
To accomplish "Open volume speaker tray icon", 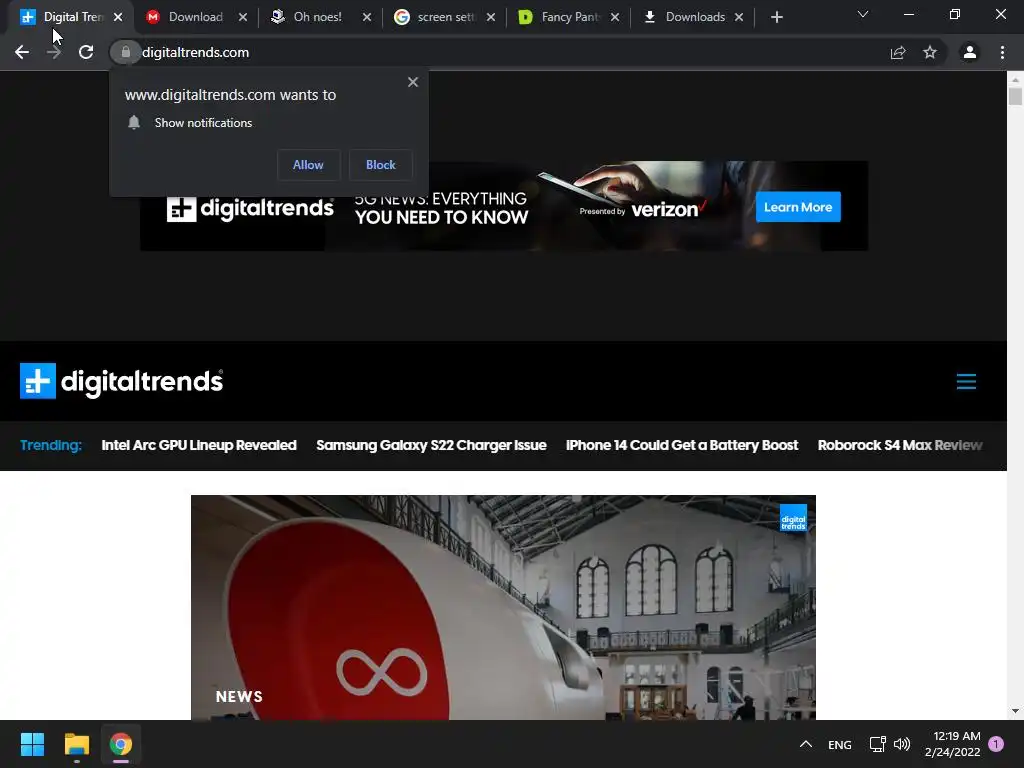I will point(902,744).
